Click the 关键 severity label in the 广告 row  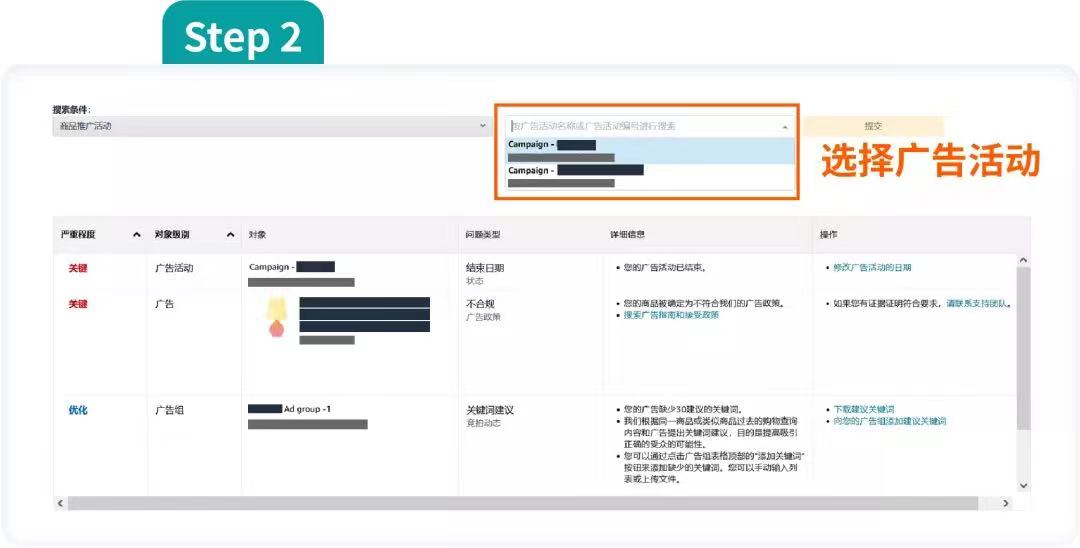78,304
